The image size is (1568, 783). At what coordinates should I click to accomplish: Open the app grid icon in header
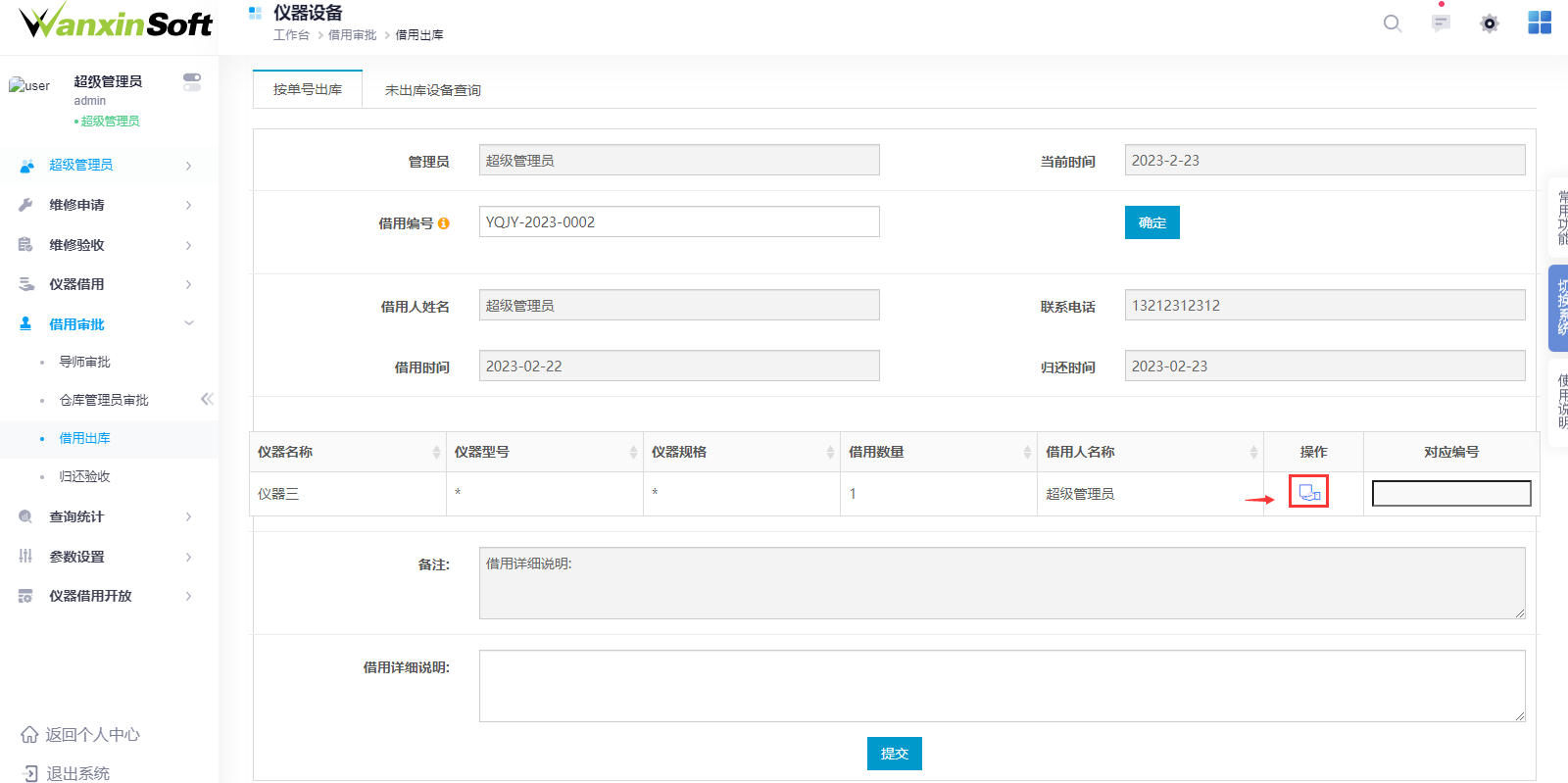pos(1540,23)
